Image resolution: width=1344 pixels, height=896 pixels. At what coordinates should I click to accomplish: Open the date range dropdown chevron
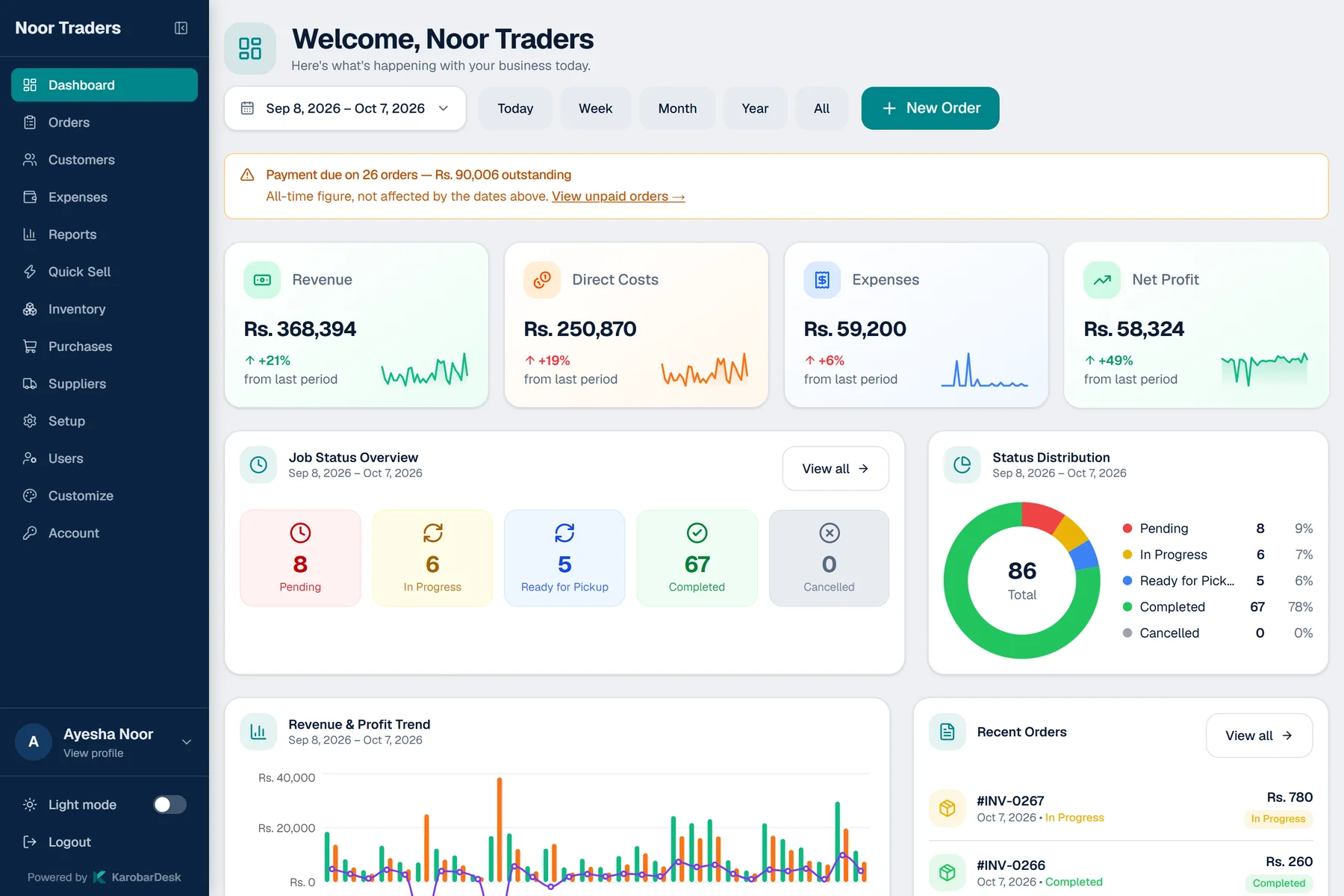(x=444, y=108)
